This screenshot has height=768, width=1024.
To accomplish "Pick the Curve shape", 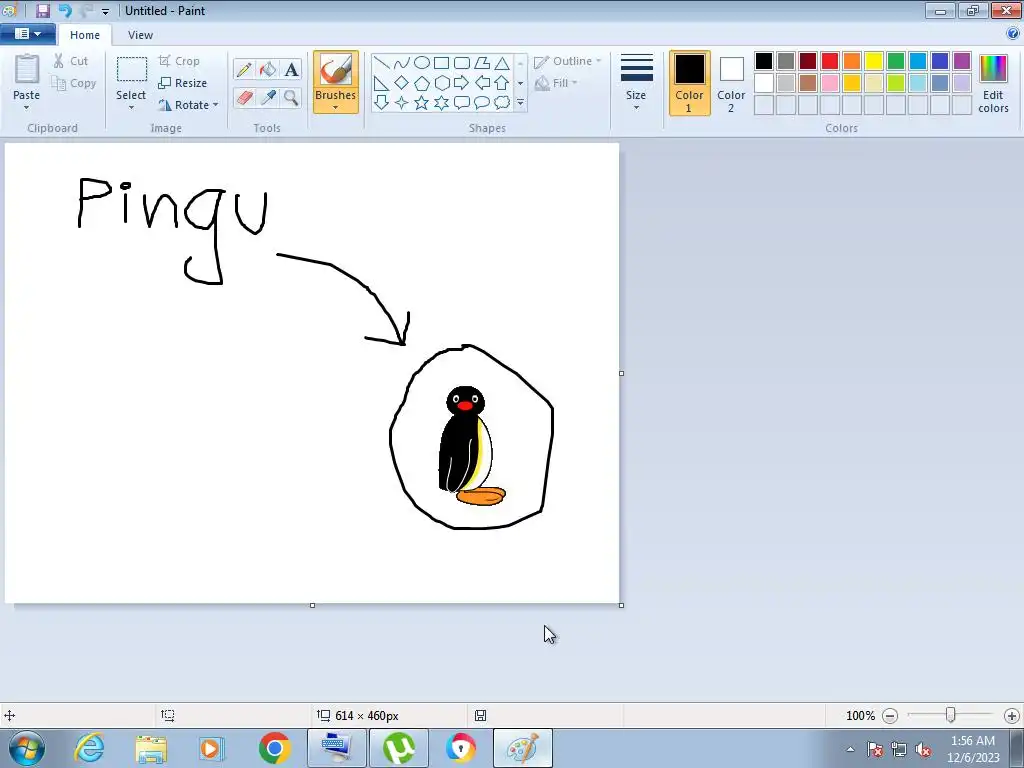I will [x=402, y=63].
